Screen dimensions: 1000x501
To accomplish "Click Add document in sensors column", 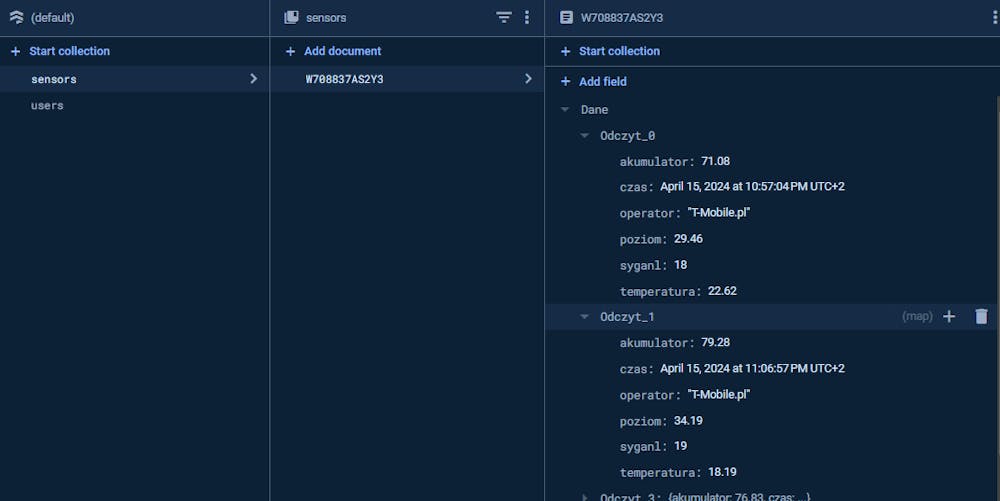I will [334, 51].
